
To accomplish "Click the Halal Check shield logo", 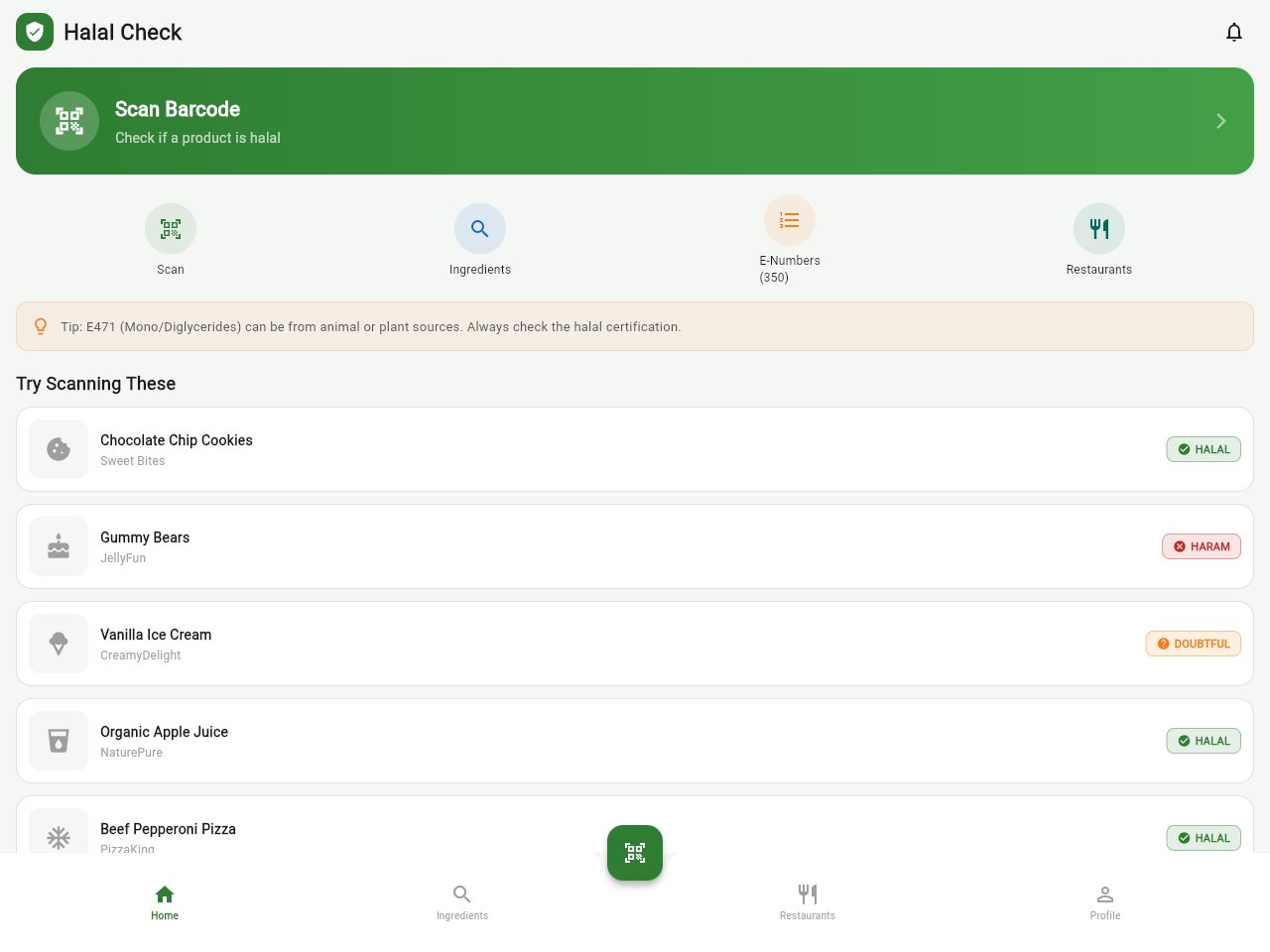I will click(x=35, y=32).
